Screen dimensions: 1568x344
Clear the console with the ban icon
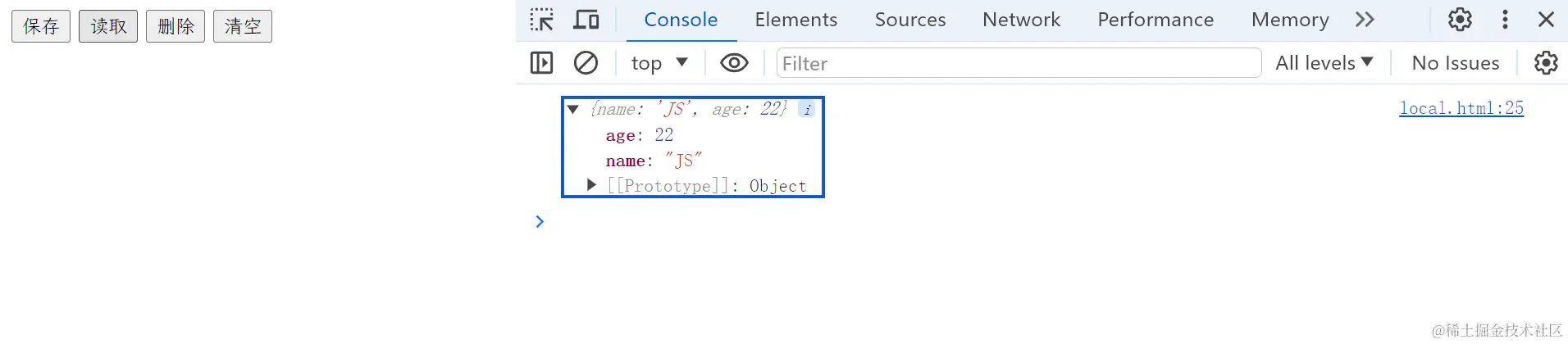click(x=586, y=63)
